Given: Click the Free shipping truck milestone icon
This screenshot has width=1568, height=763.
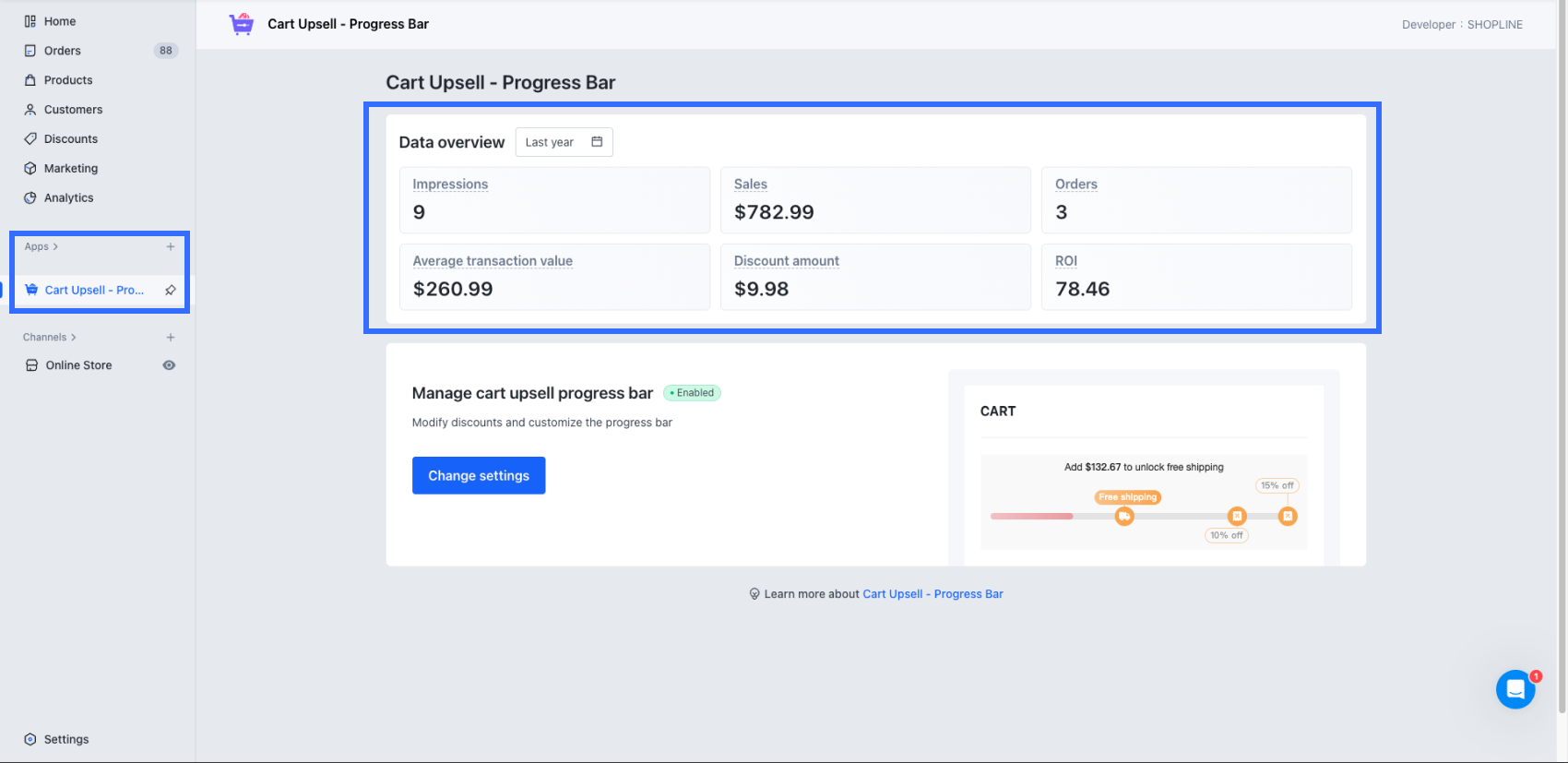Looking at the screenshot, I should tap(1124, 517).
